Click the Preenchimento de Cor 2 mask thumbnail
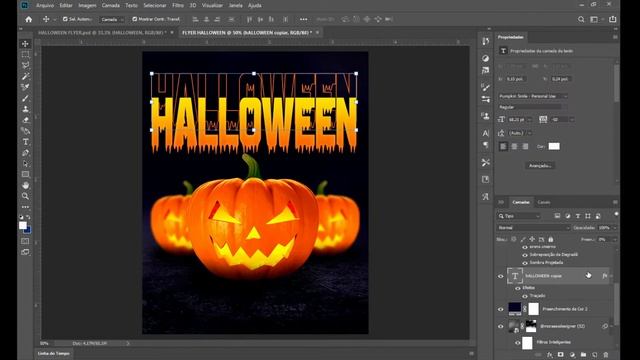Screen dimensions: 640x360 coord(533,309)
